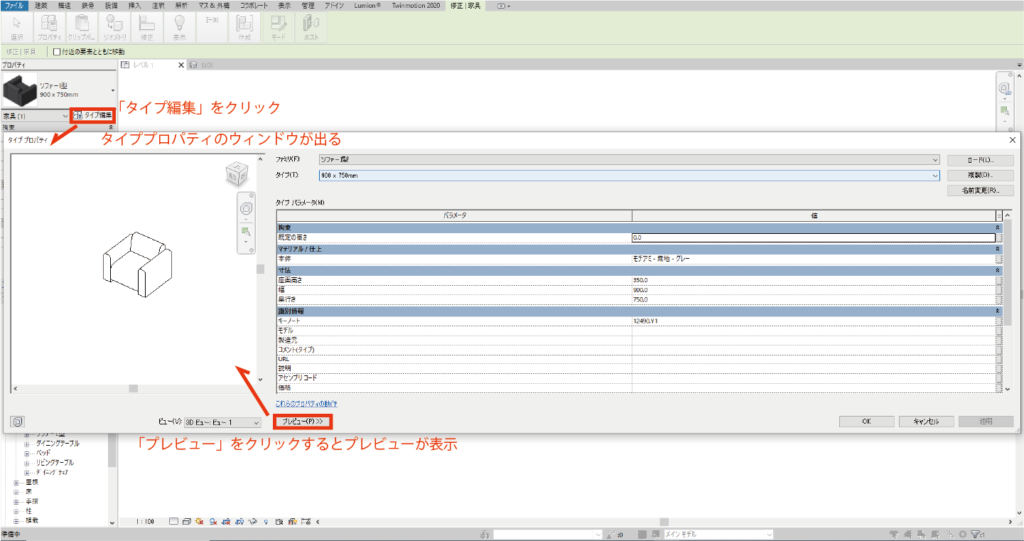Image resolution: width=1024 pixels, height=541 pixels.
Task: Click the visual style icon in view control bar
Action: [x=186, y=521]
